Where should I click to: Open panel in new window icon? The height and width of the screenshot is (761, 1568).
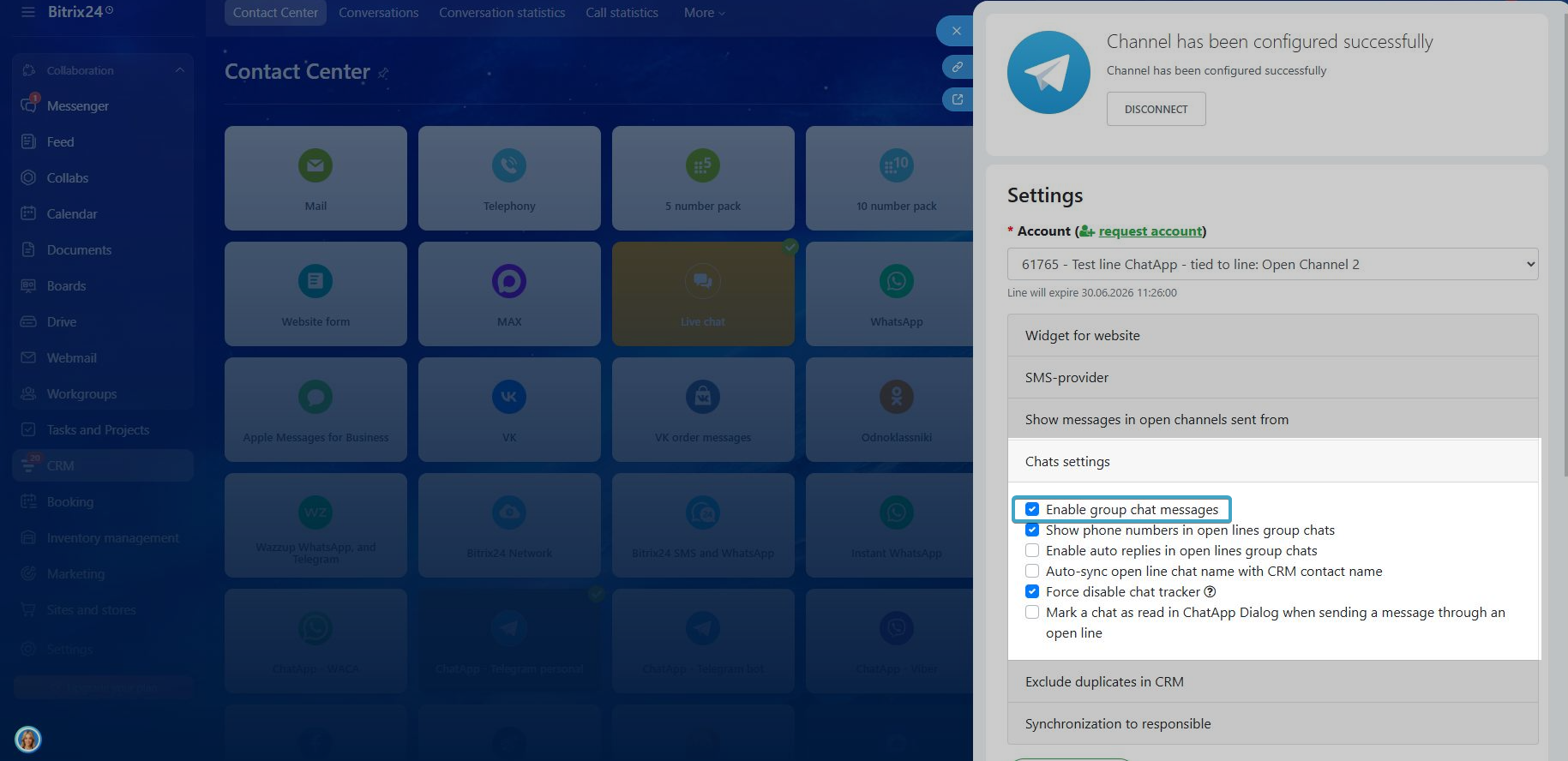point(957,99)
